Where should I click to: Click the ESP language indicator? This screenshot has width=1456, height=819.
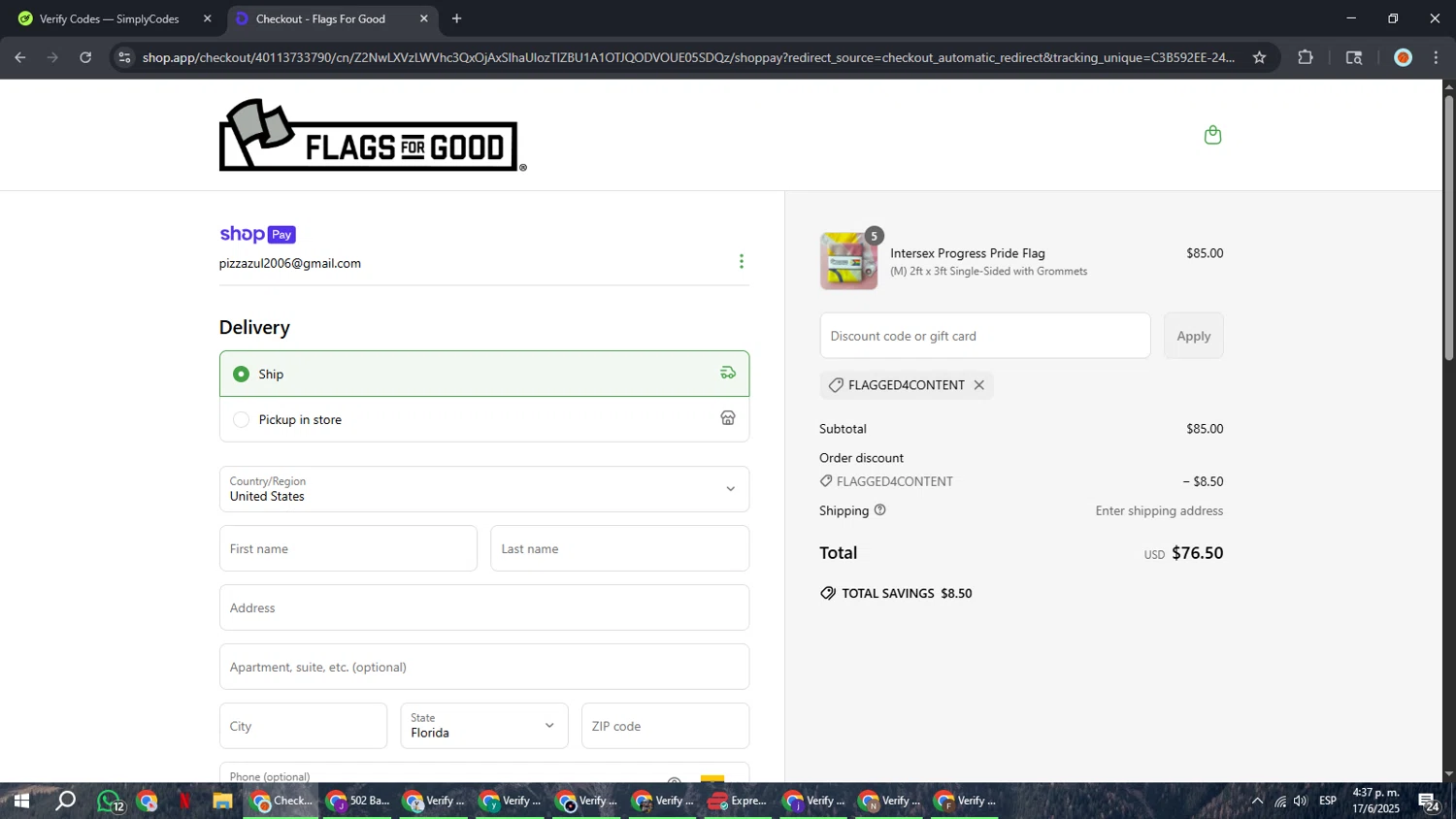pyautogui.click(x=1328, y=801)
